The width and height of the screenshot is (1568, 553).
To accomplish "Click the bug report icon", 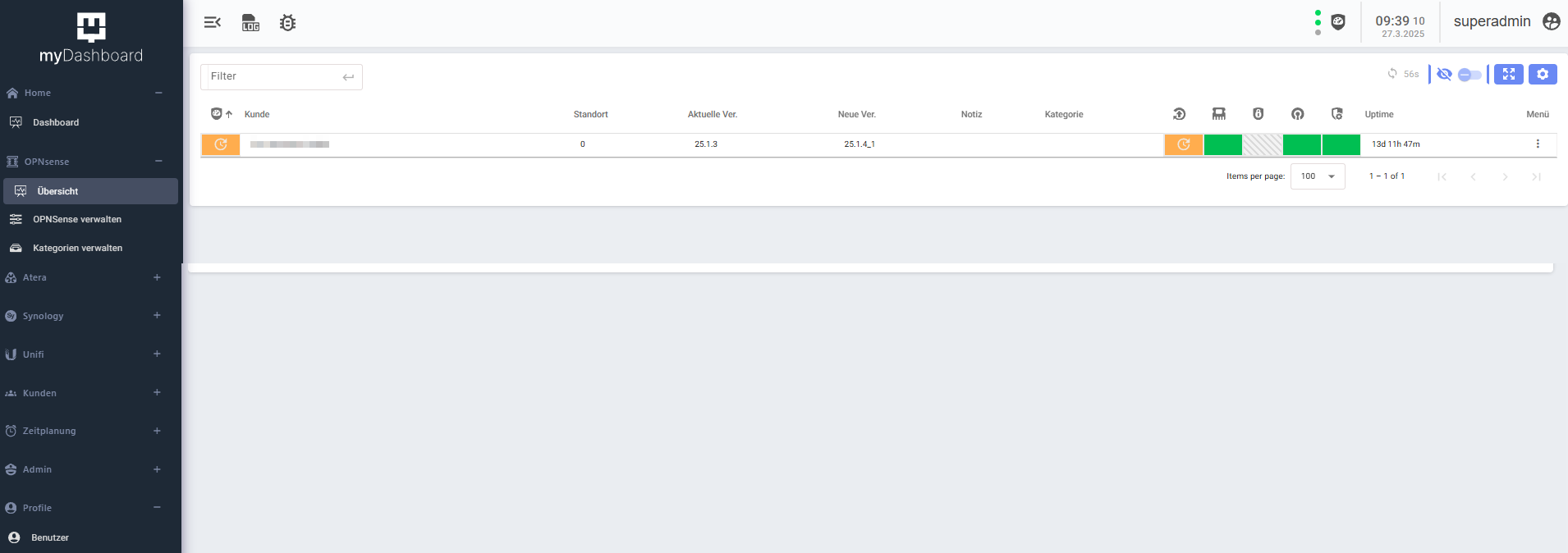I will point(287,22).
